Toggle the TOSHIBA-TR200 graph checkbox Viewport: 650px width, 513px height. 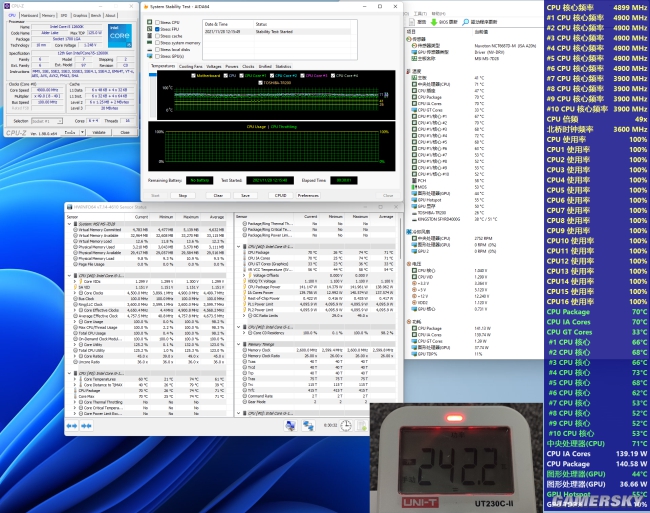point(260,82)
